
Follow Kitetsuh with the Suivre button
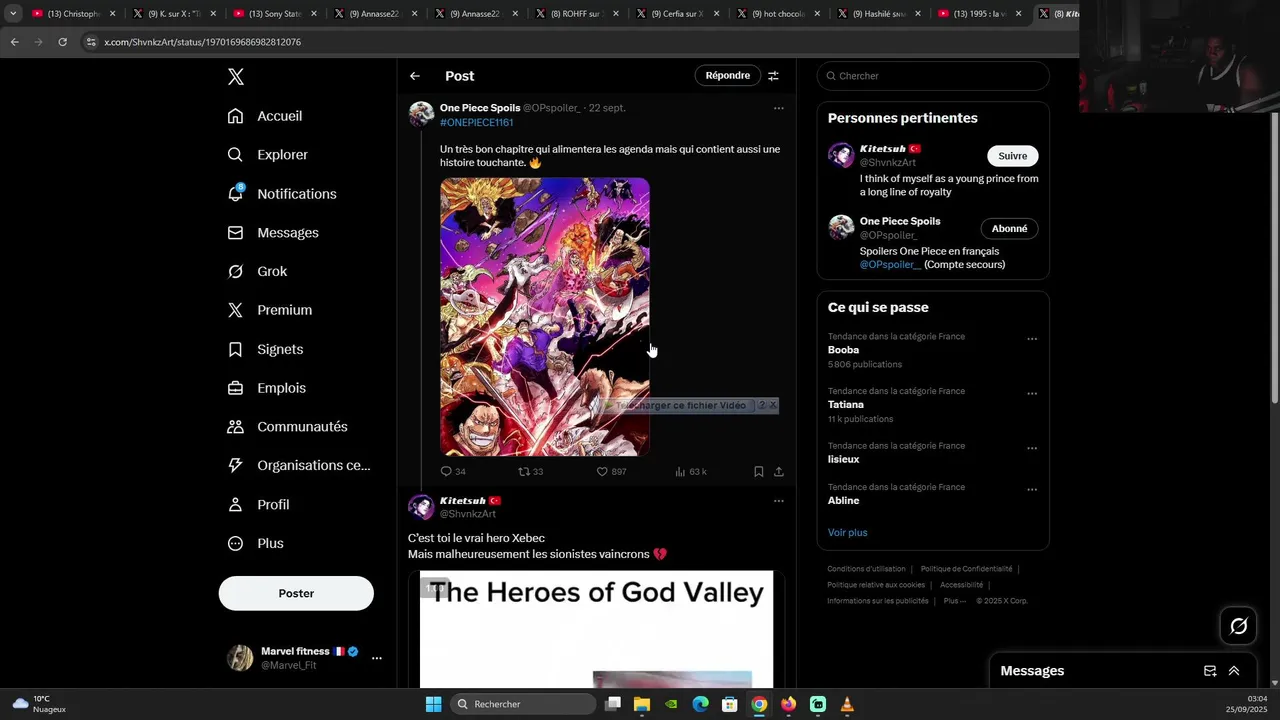1012,156
